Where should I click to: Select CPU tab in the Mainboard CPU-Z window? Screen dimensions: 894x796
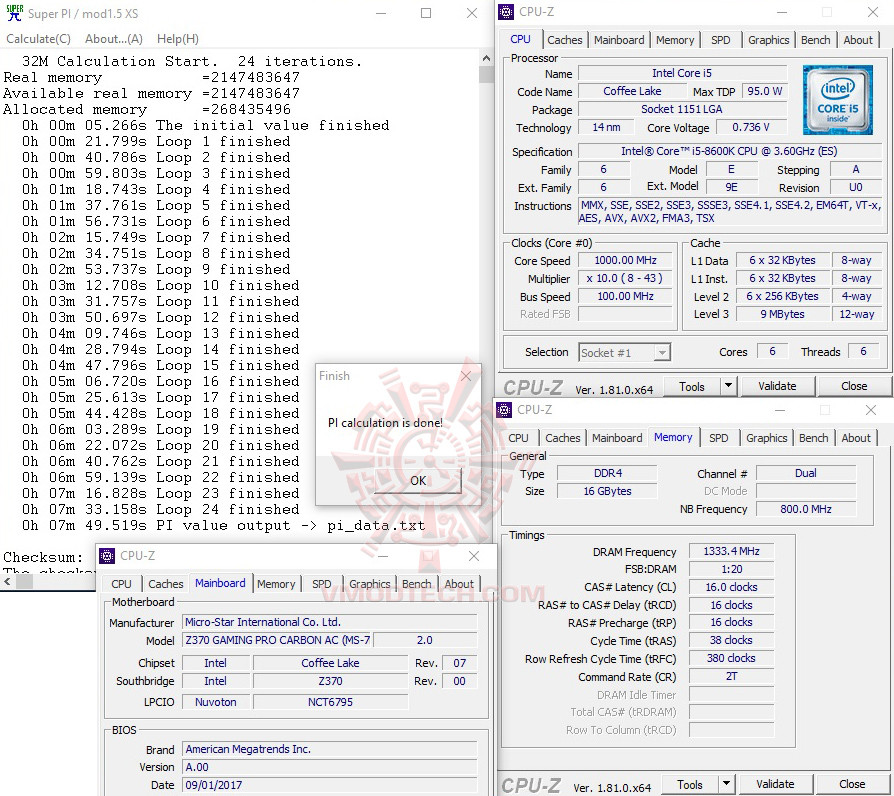click(x=121, y=584)
